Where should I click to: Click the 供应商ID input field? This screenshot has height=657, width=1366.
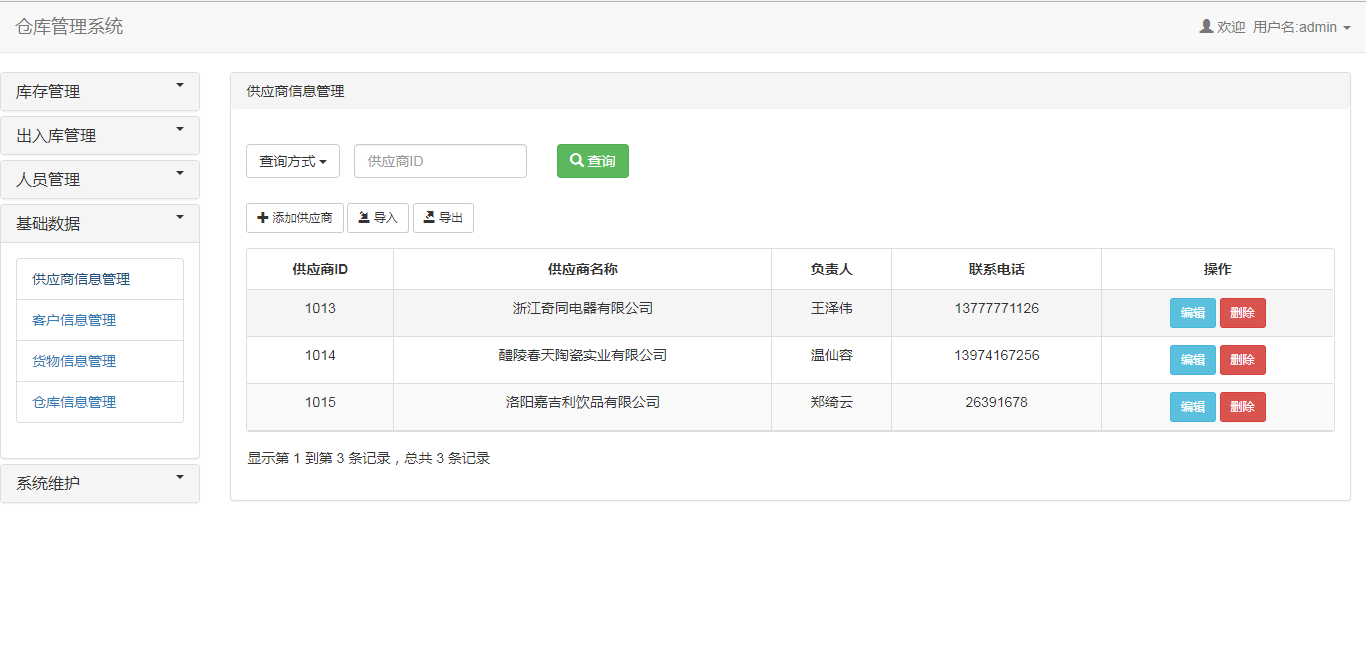[440, 160]
